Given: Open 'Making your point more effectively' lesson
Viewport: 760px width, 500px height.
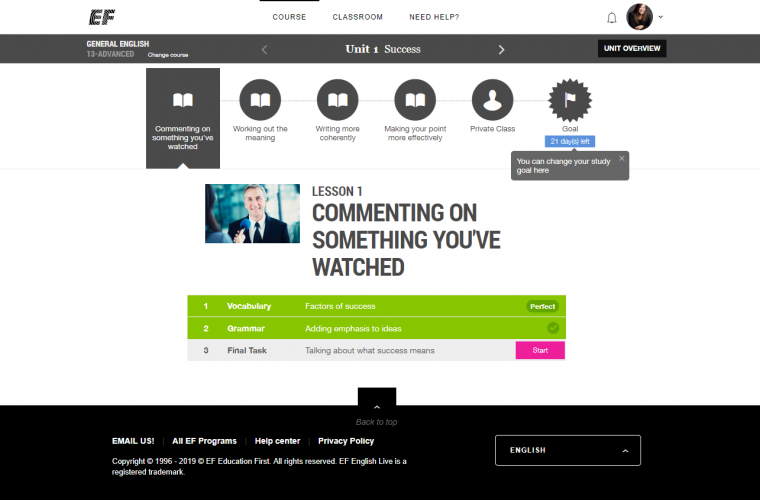Looking at the screenshot, I should (415, 100).
